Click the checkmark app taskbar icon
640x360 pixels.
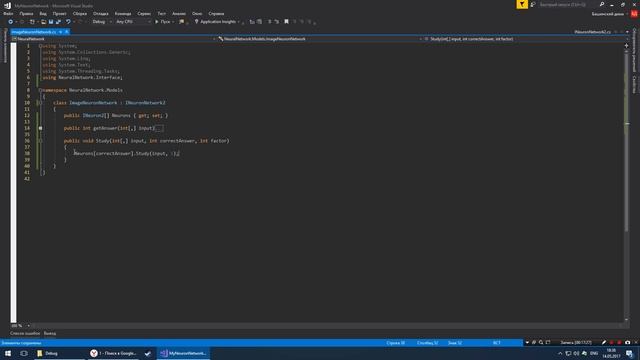pyautogui.click(x=148, y=353)
